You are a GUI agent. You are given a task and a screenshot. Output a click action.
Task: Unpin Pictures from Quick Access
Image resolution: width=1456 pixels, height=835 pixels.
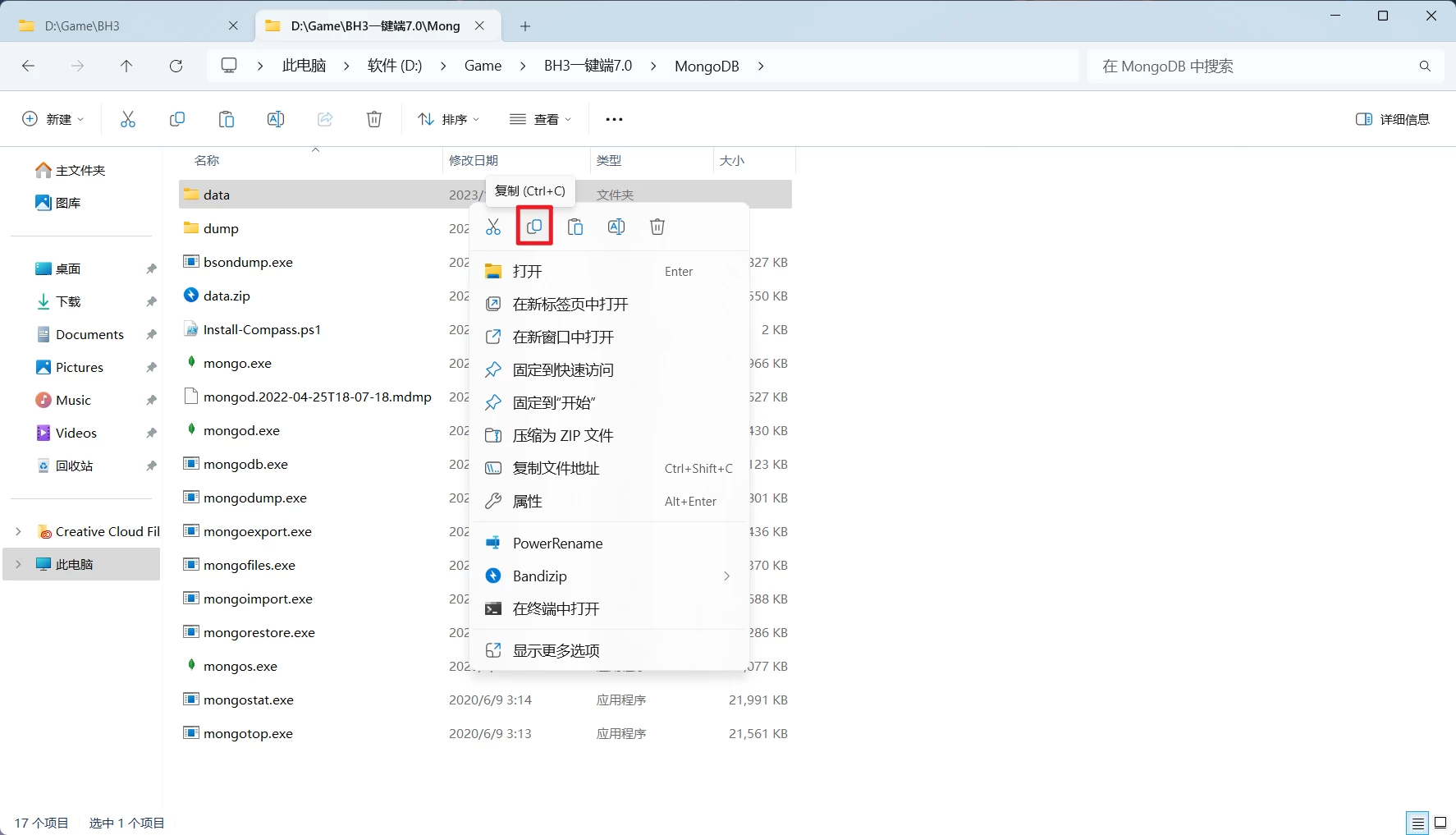point(151,367)
